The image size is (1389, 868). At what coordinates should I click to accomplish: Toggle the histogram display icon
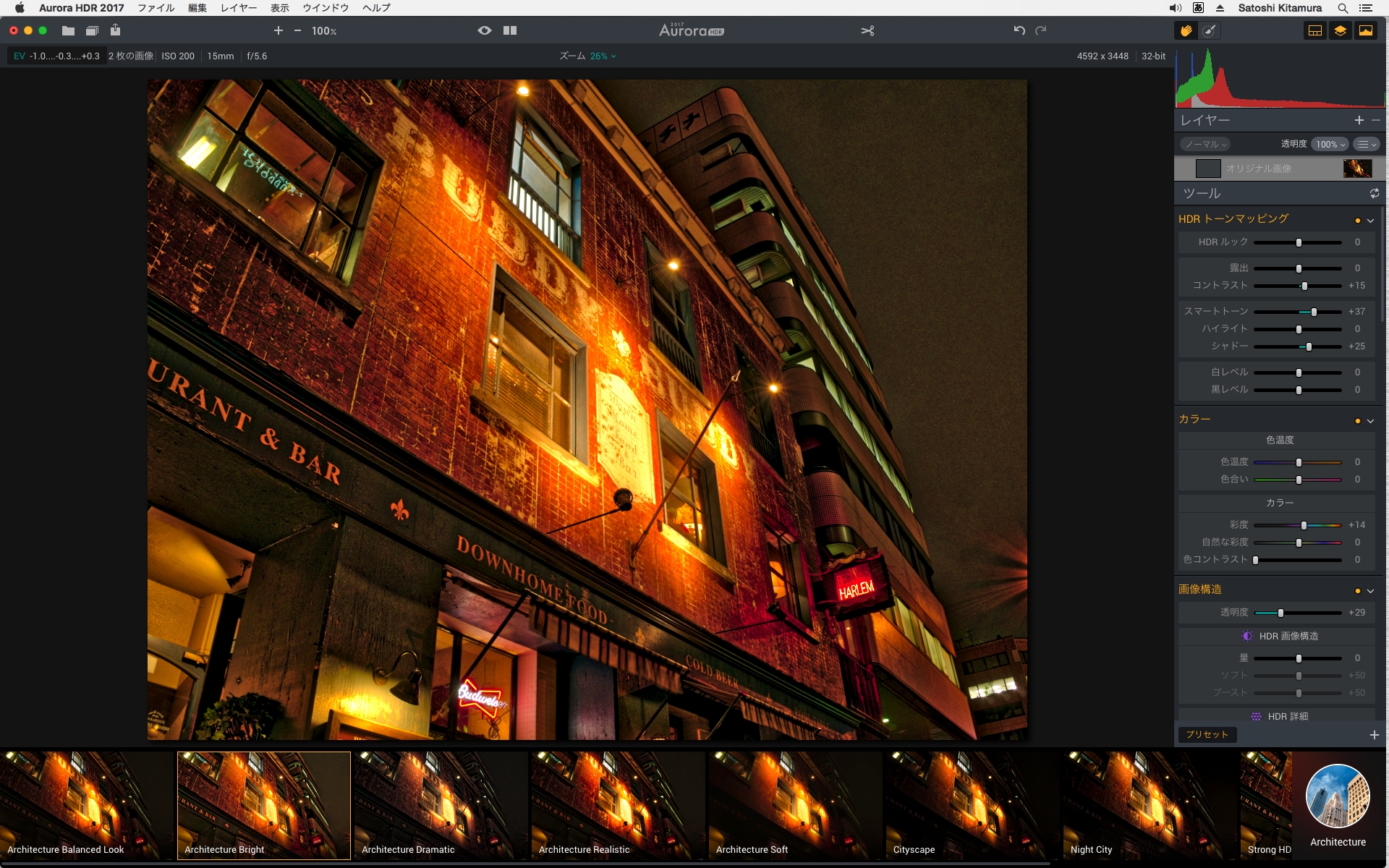click(1366, 30)
